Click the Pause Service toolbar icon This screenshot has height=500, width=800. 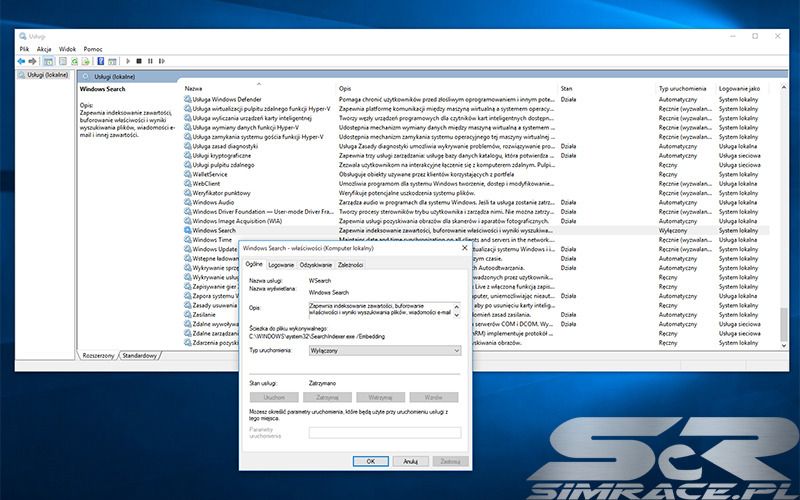pos(150,61)
